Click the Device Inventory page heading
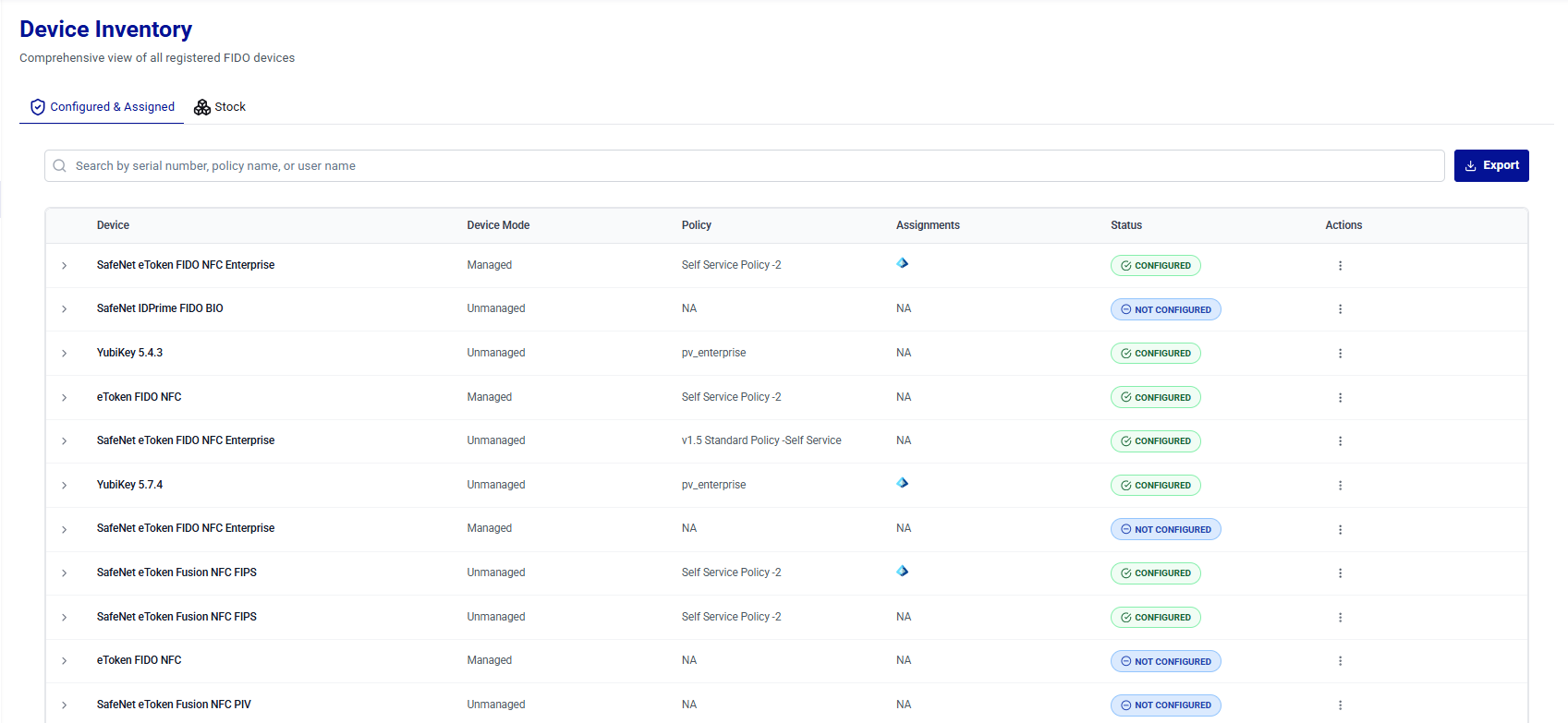This screenshot has height=723, width=1568. [x=106, y=30]
